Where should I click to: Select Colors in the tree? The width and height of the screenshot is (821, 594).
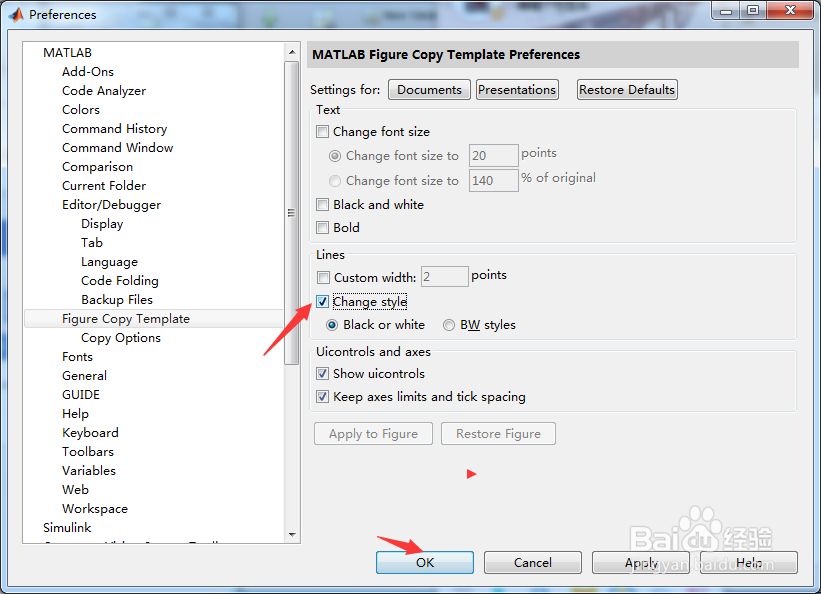[81, 109]
